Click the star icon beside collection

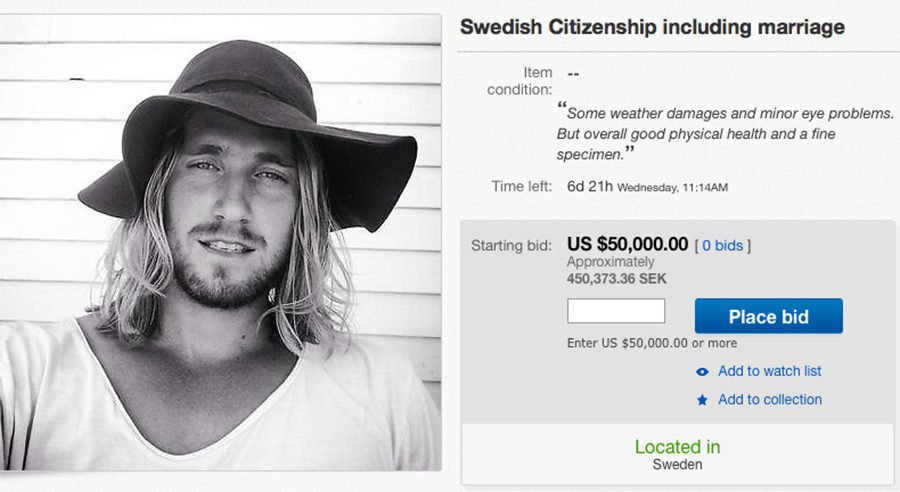tap(702, 400)
